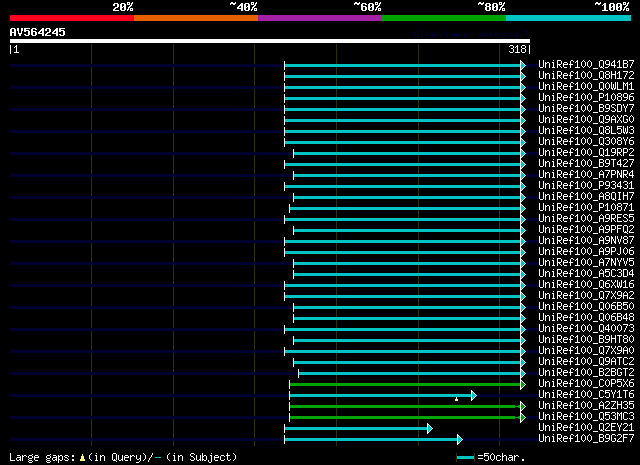Select the AV564245 query name

pyautogui.click(x=38, y=32)
